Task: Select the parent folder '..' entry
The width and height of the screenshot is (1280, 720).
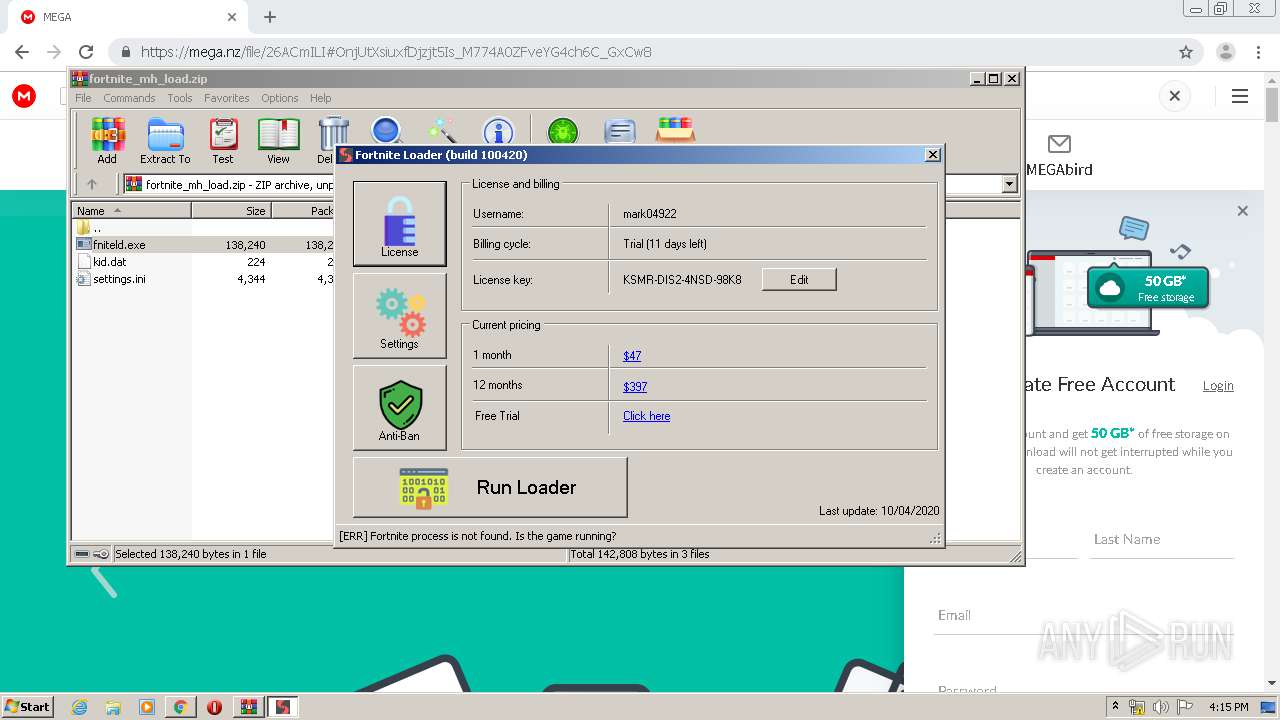Action: 97,227
